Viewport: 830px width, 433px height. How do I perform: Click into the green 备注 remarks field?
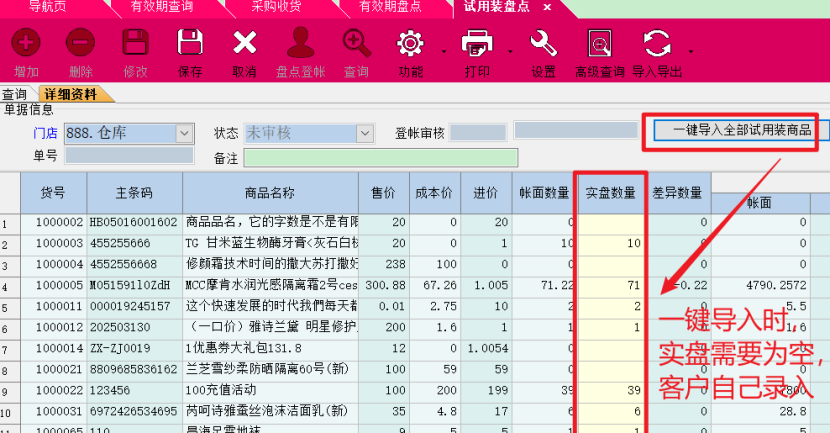381,158
